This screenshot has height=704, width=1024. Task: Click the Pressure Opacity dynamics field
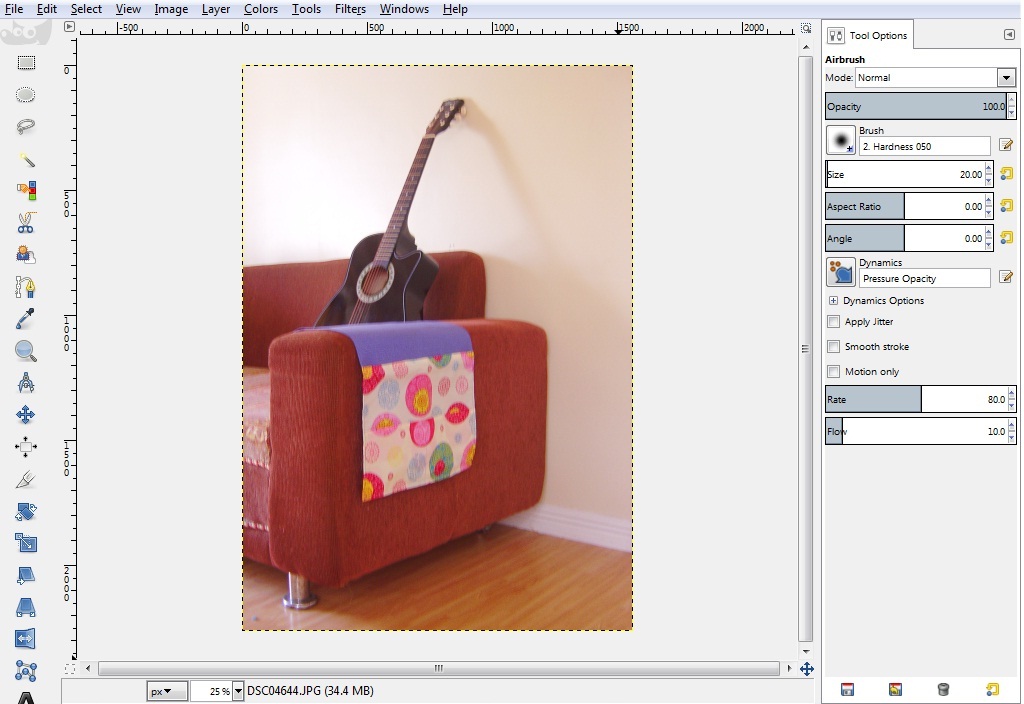point(924,278)
